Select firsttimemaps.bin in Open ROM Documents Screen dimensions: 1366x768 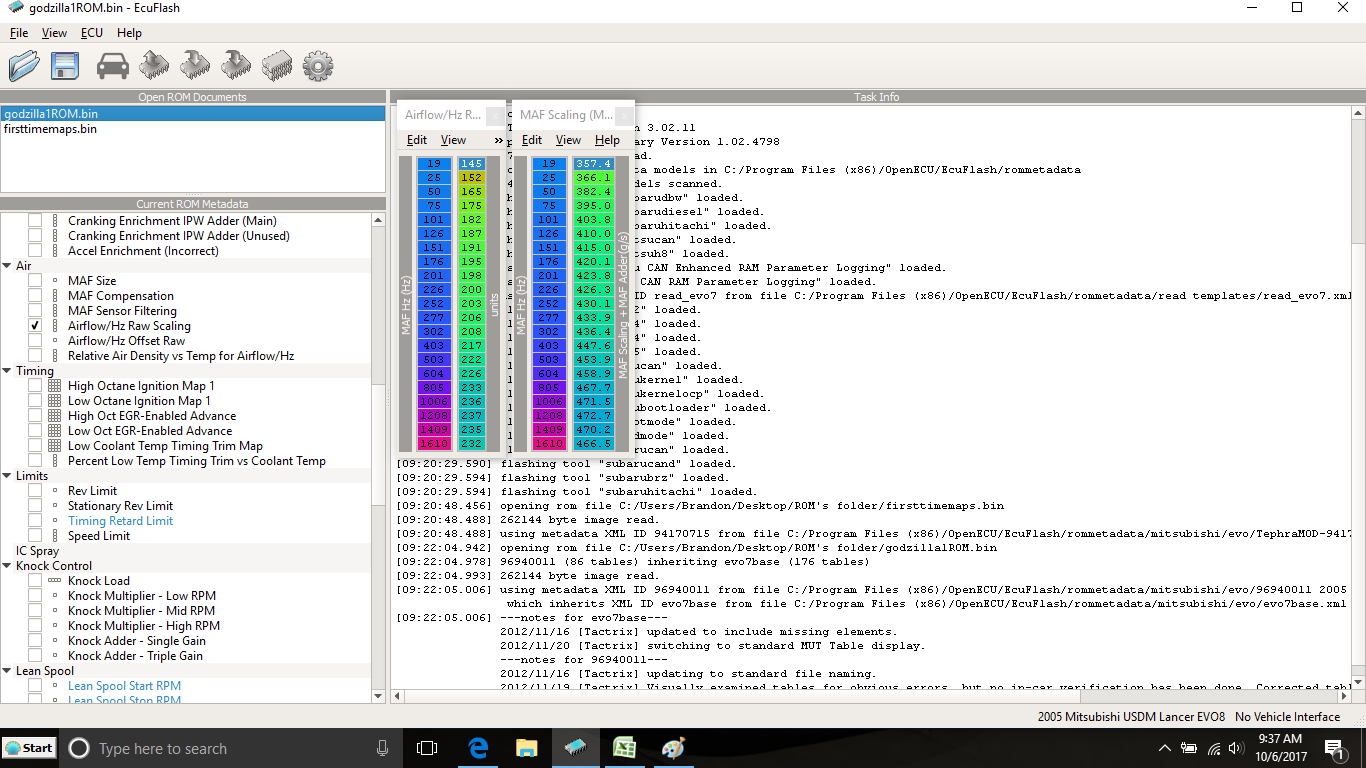point(51,129)
